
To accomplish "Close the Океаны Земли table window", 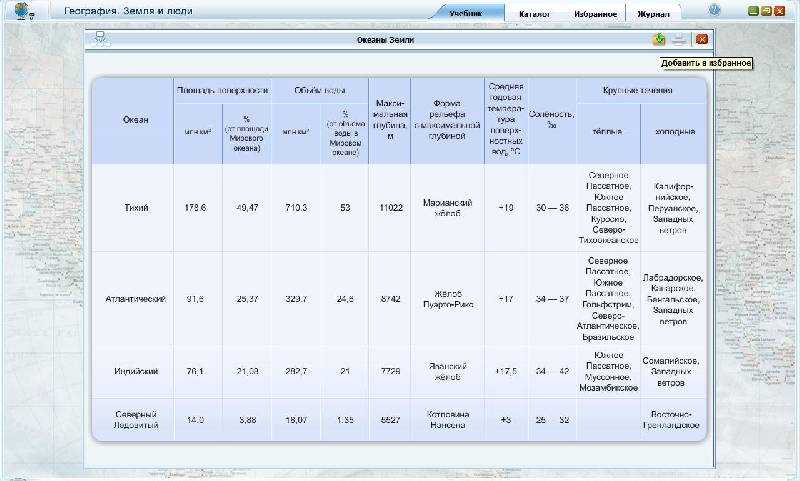I will (702, 40).
